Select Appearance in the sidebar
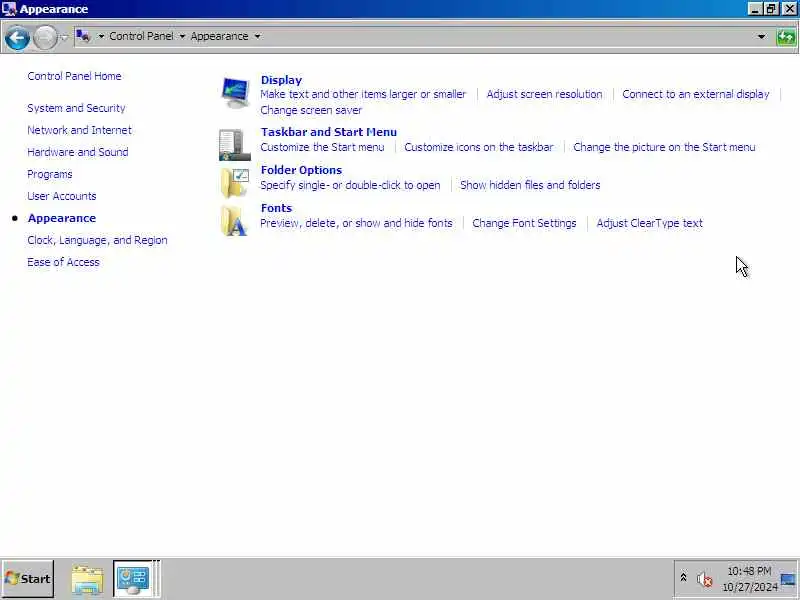This screenshot has height=600, width=800. [x=62, y=218]
